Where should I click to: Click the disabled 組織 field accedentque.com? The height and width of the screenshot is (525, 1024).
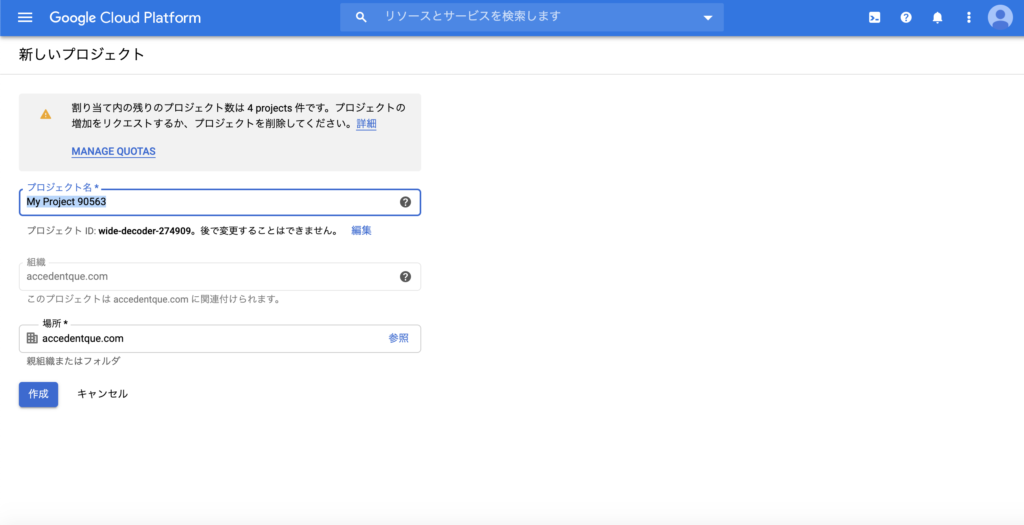[x=219, y=277]
